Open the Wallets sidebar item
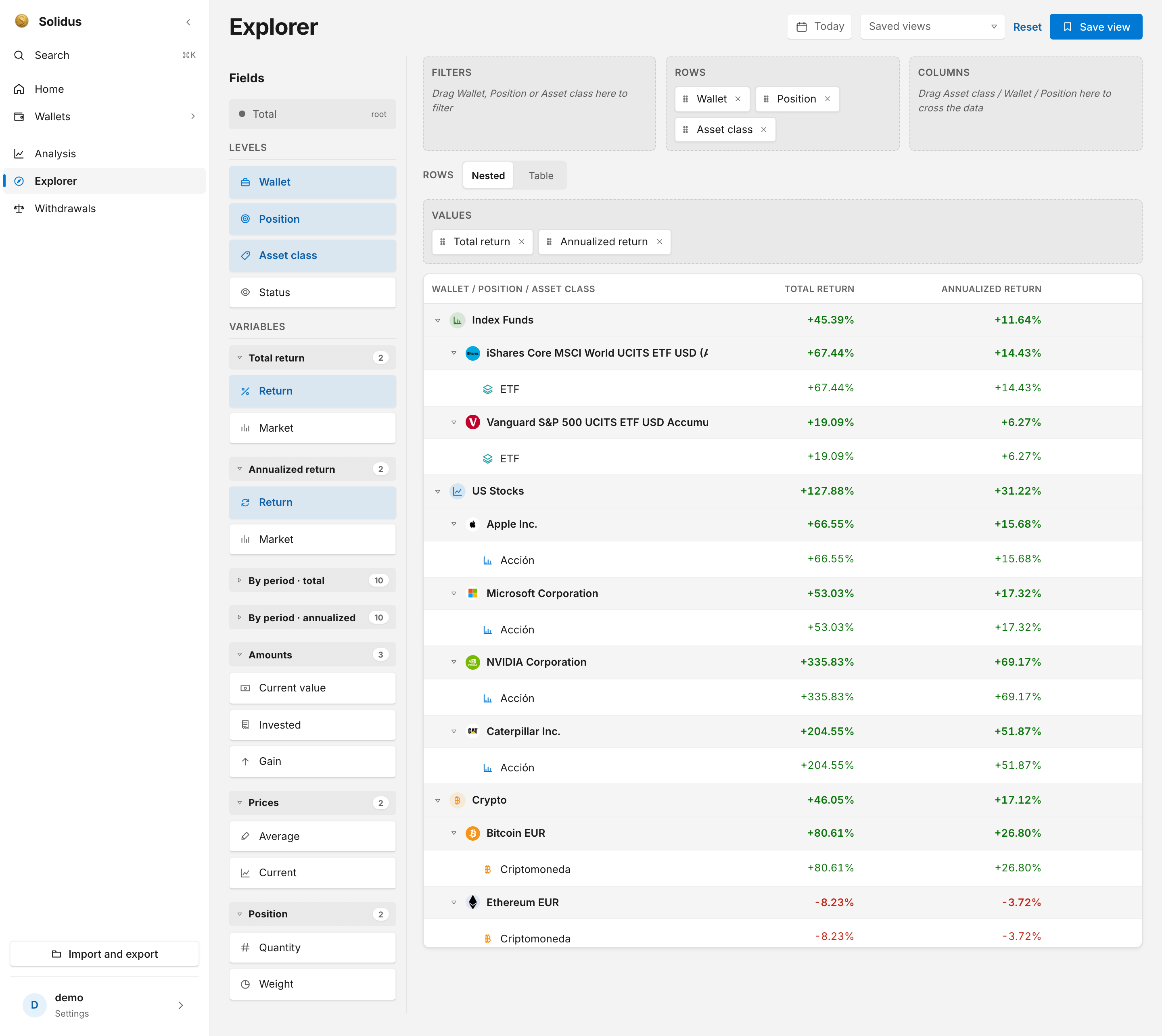The height and width of the screenshot is (1036, 1162). [105, 117]
